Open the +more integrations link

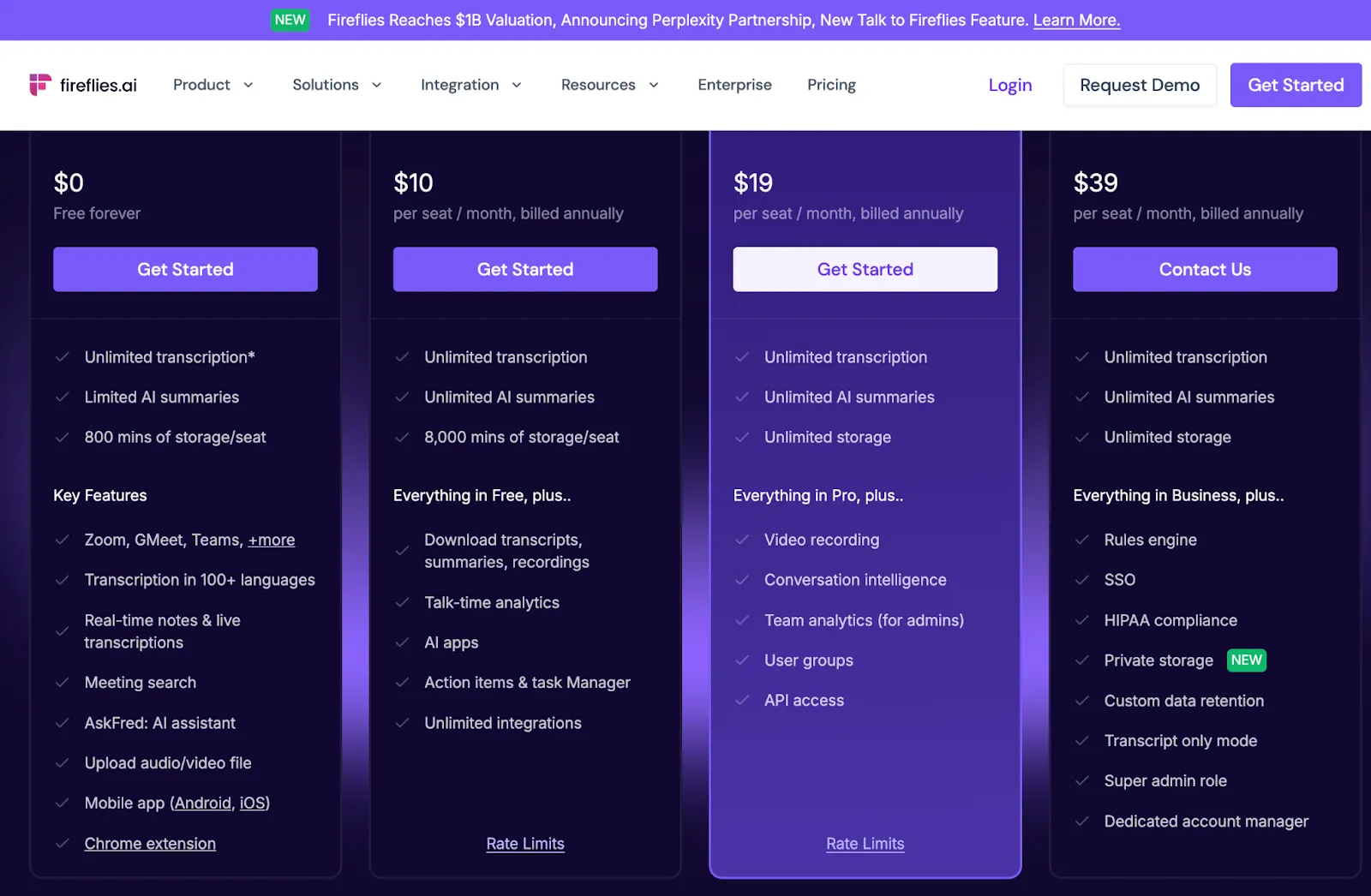[272, 540]
